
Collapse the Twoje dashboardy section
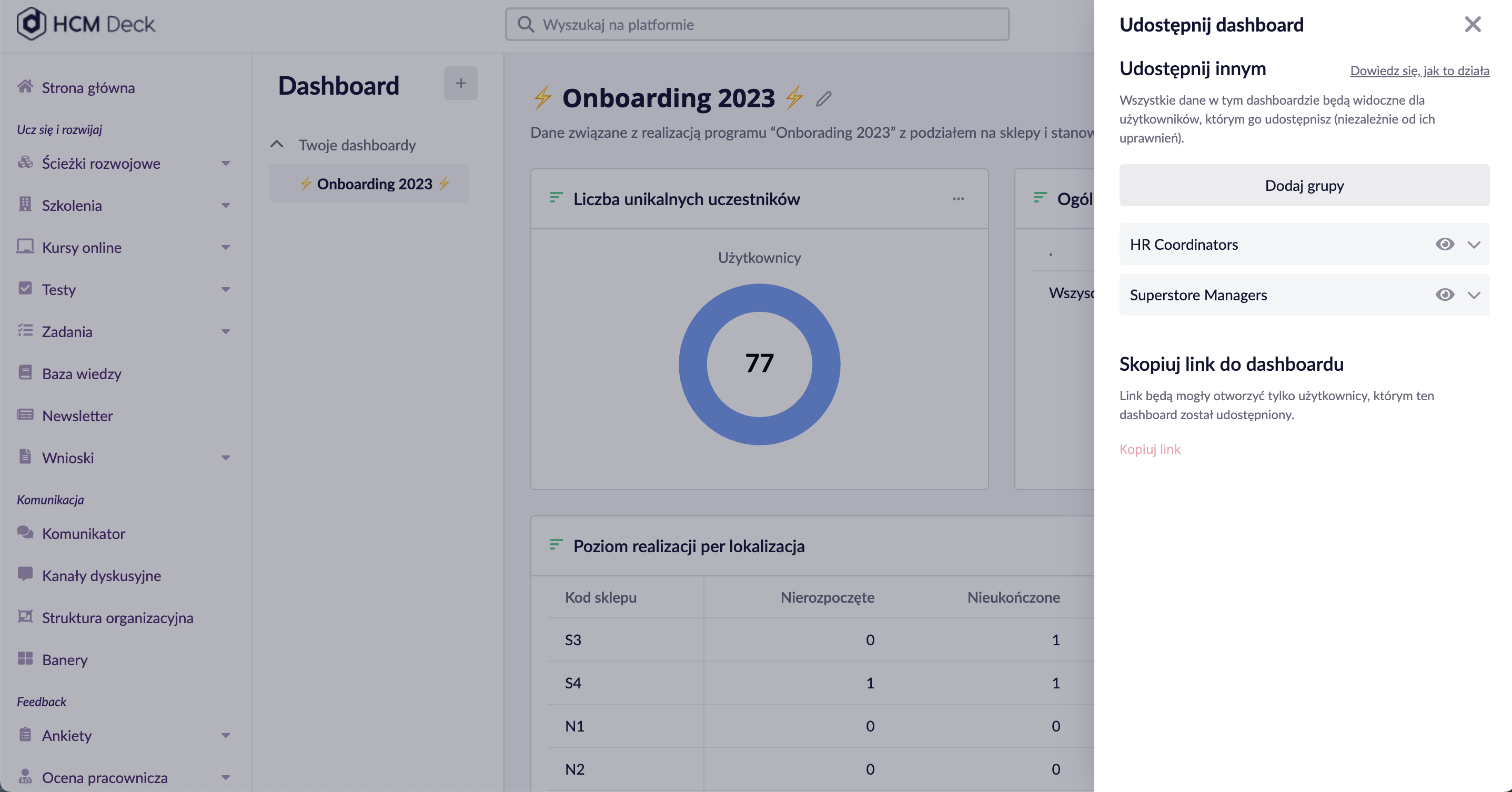[x=276, y=144]
